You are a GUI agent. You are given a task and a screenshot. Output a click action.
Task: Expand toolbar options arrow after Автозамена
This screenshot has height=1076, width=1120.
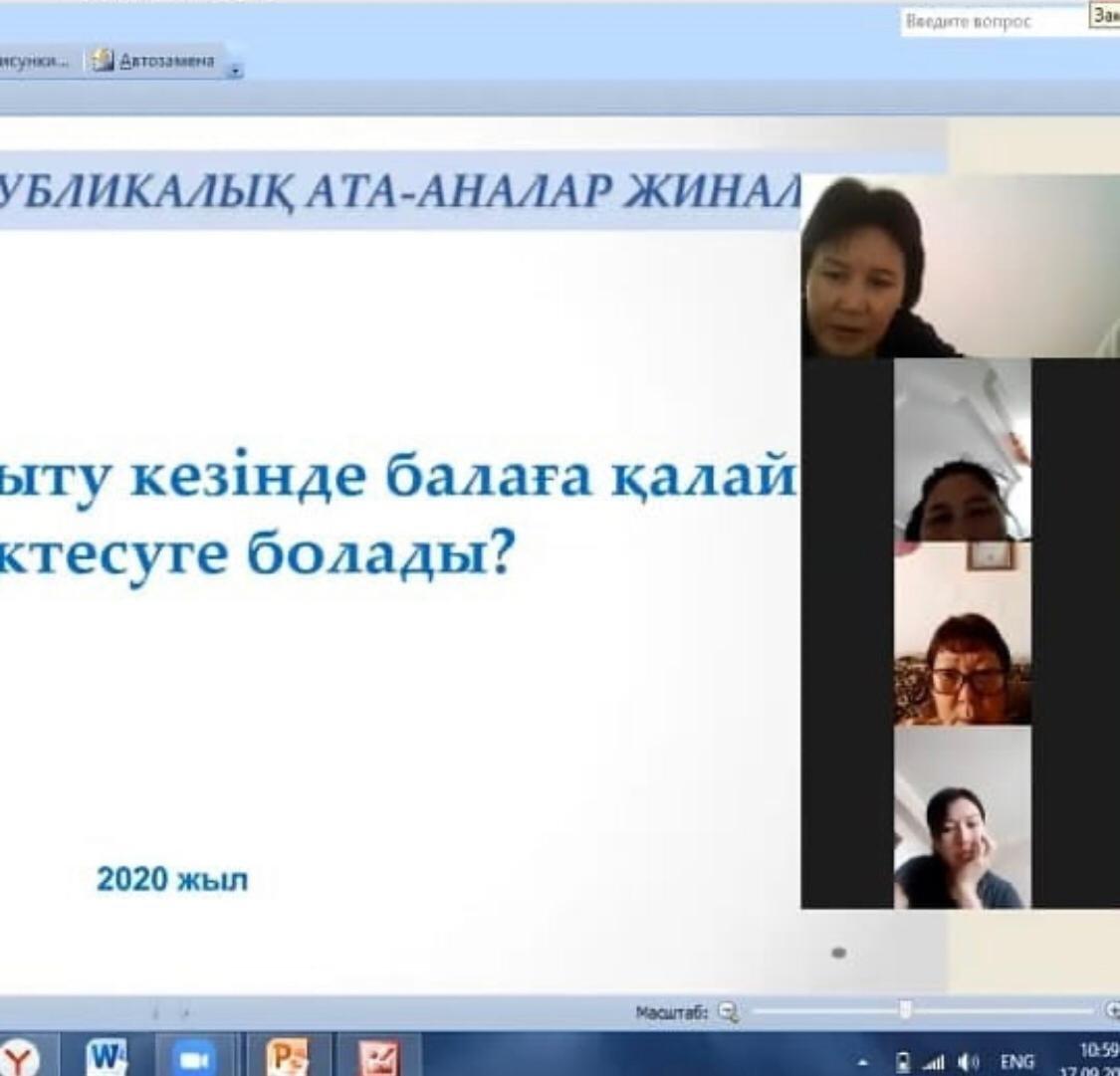pos(235,71)
